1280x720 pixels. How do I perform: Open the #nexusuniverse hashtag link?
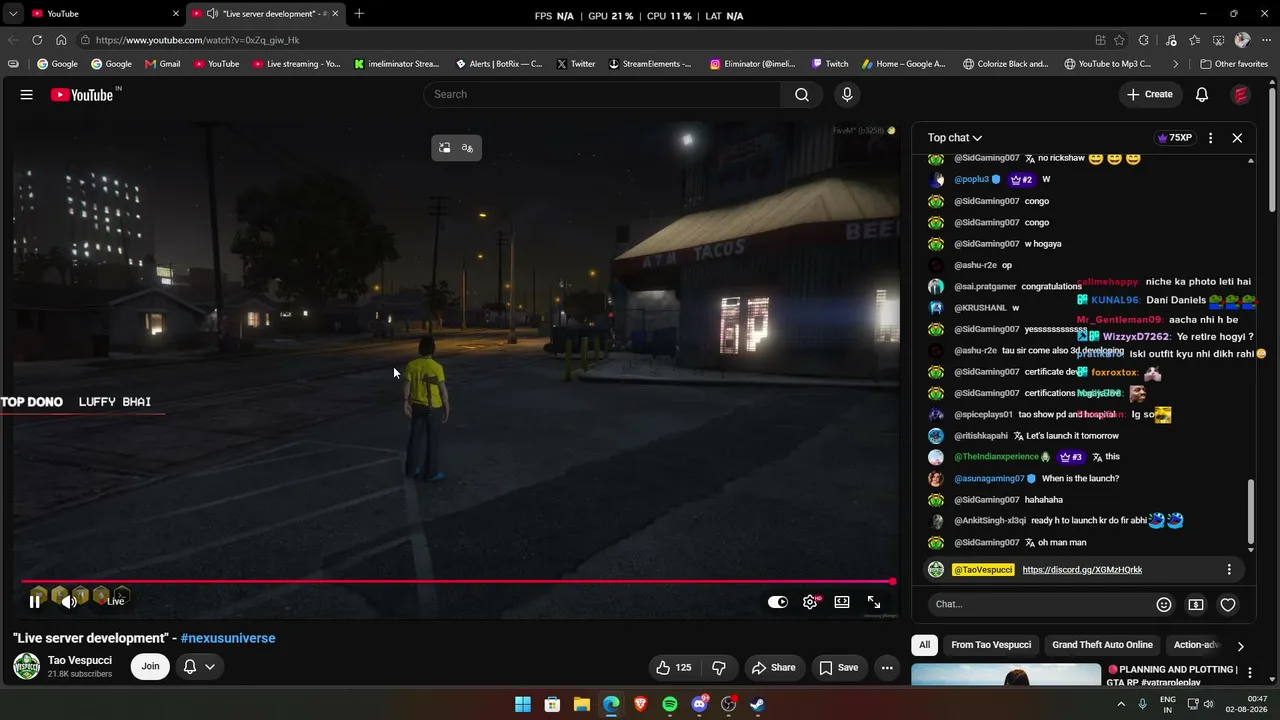tap(228, 638)
